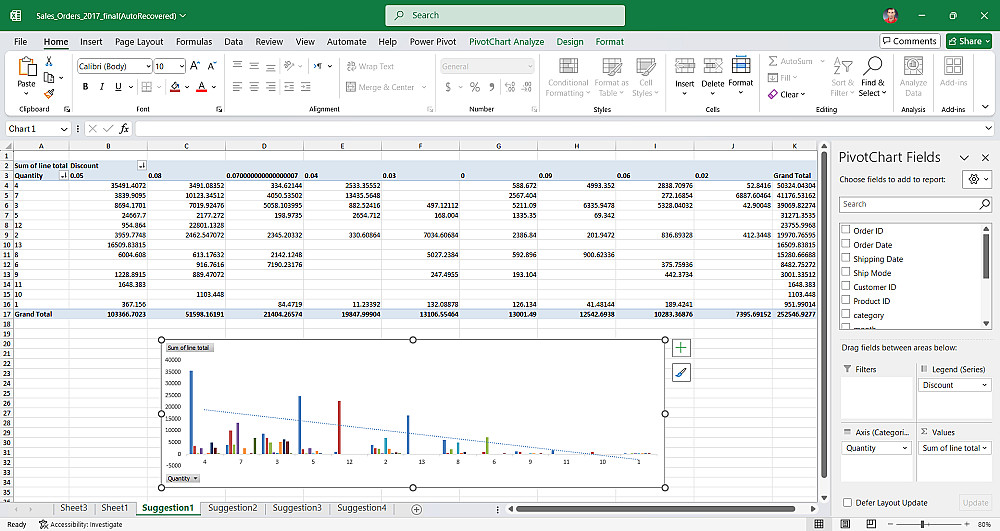Screen dimensions: 1000x531
Task: Click the Format Painter brush icon
Action: (x=49, y=93)
